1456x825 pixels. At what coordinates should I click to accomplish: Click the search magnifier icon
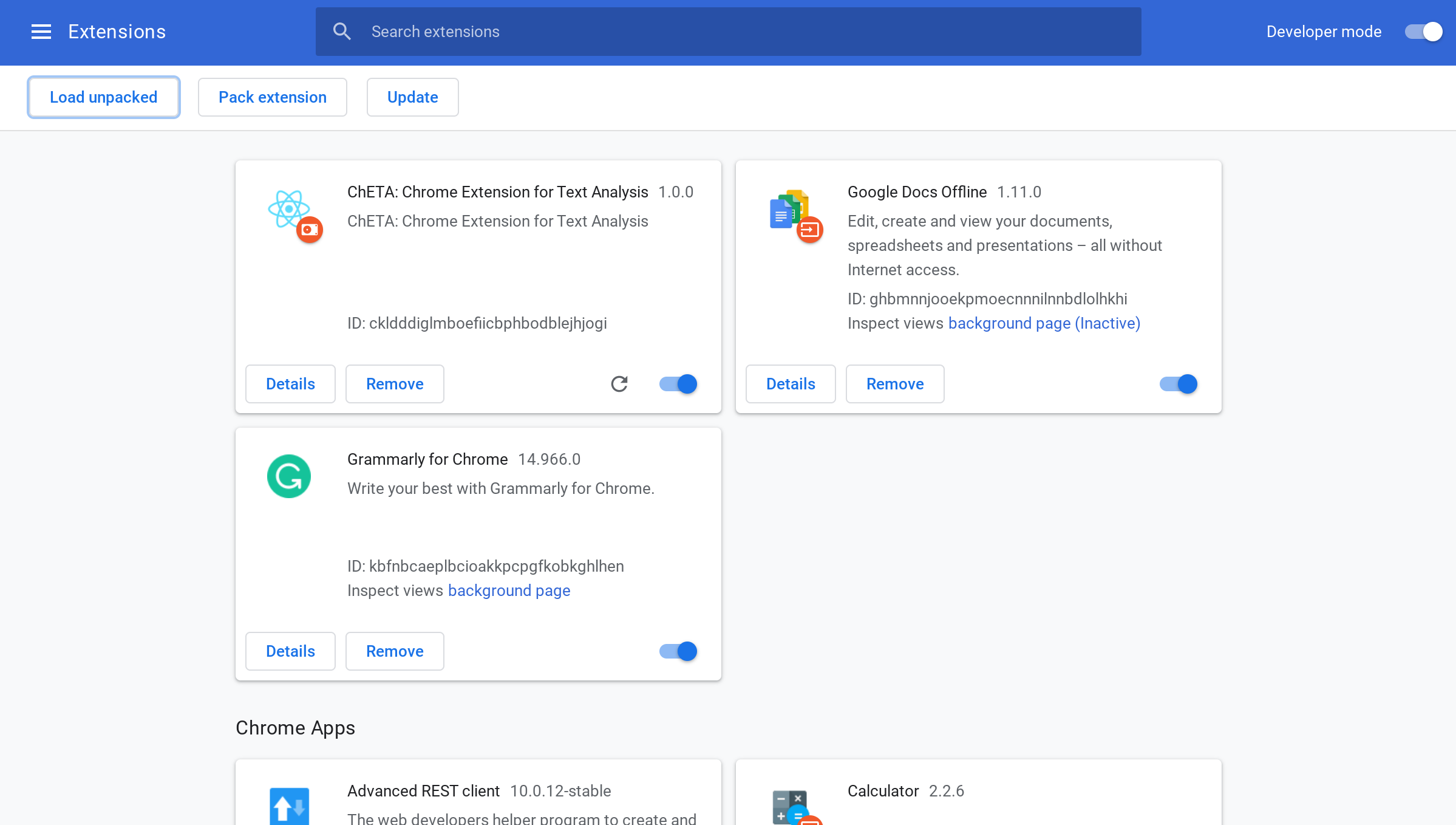tap(342, 32)
